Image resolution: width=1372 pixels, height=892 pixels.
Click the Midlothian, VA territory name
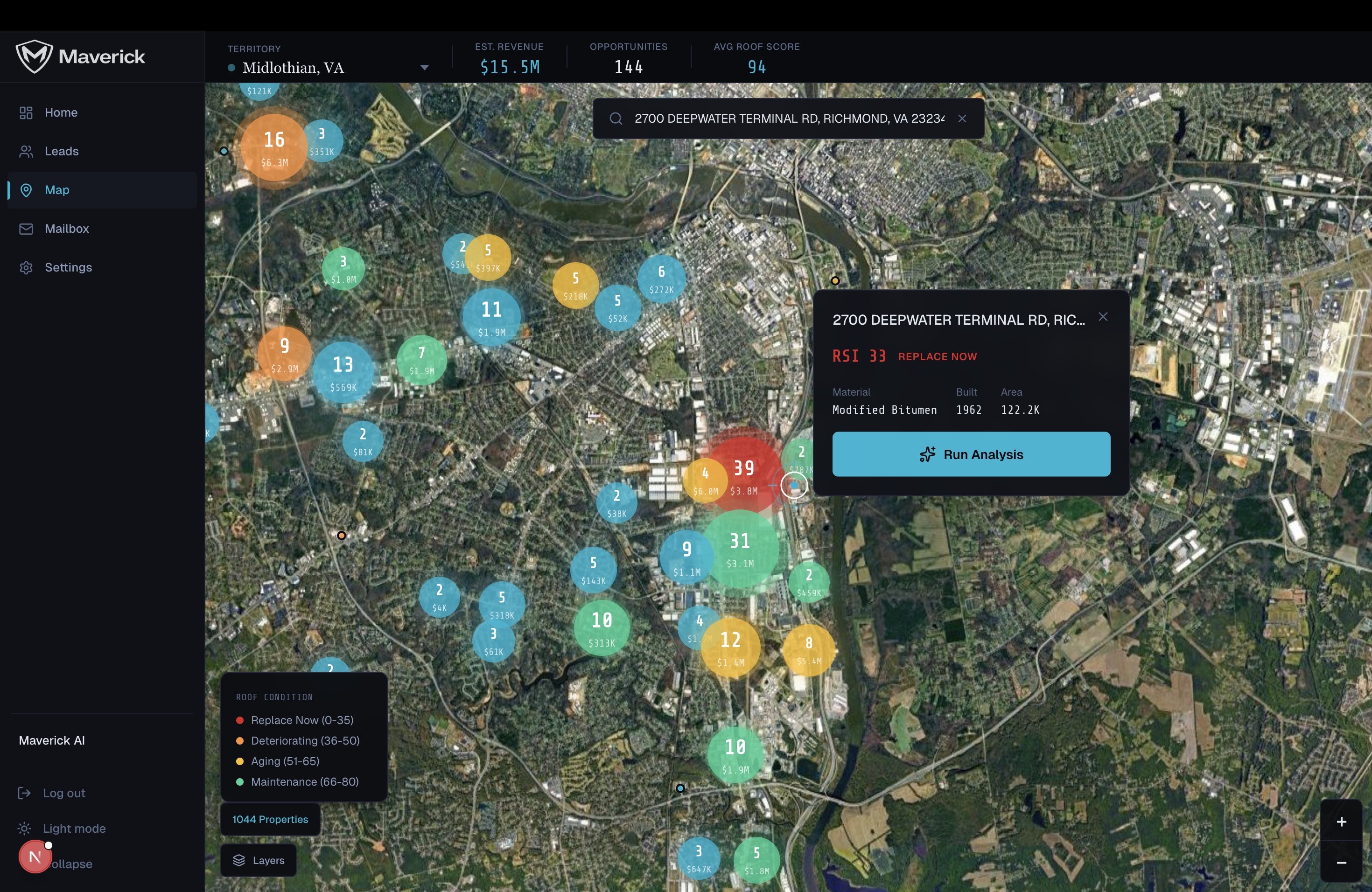(293, 68)
